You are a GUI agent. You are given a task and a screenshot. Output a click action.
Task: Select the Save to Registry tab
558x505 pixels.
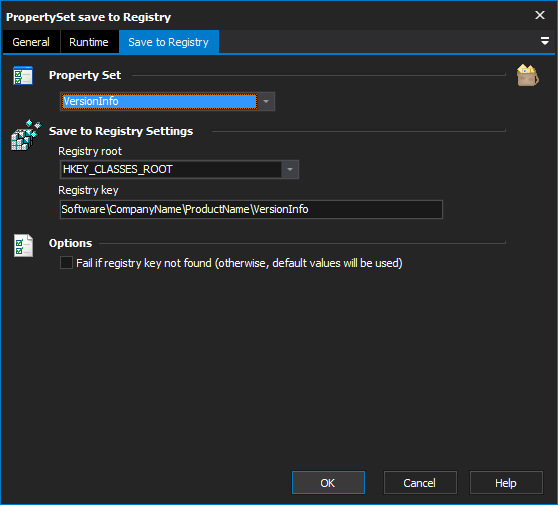coord(169,42)
